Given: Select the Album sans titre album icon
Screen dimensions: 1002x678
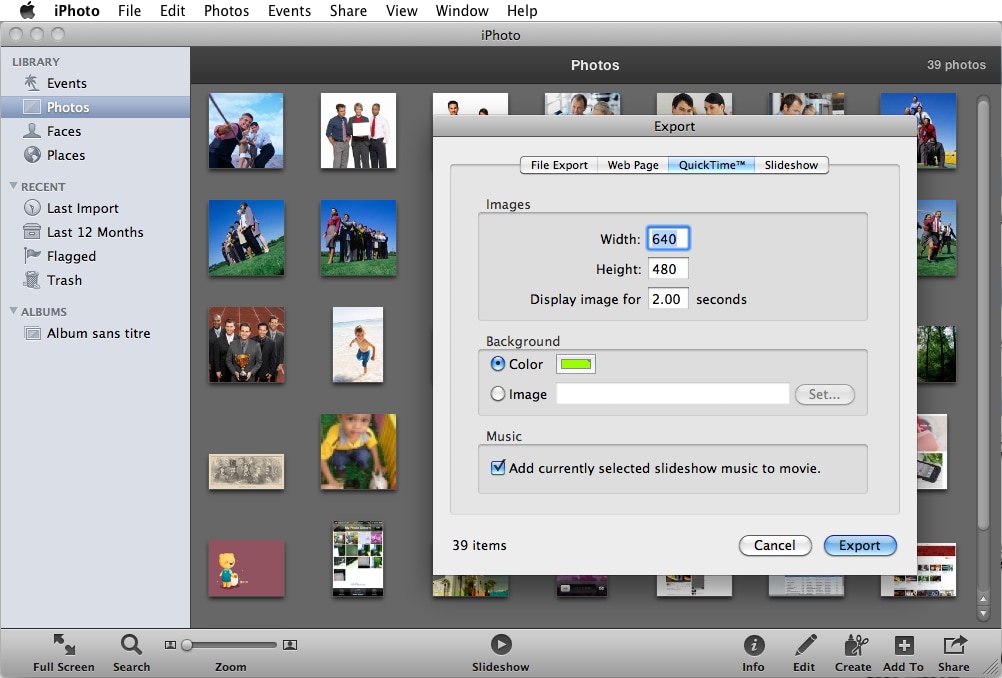Looking at the screenshot, I should point(32,333).
